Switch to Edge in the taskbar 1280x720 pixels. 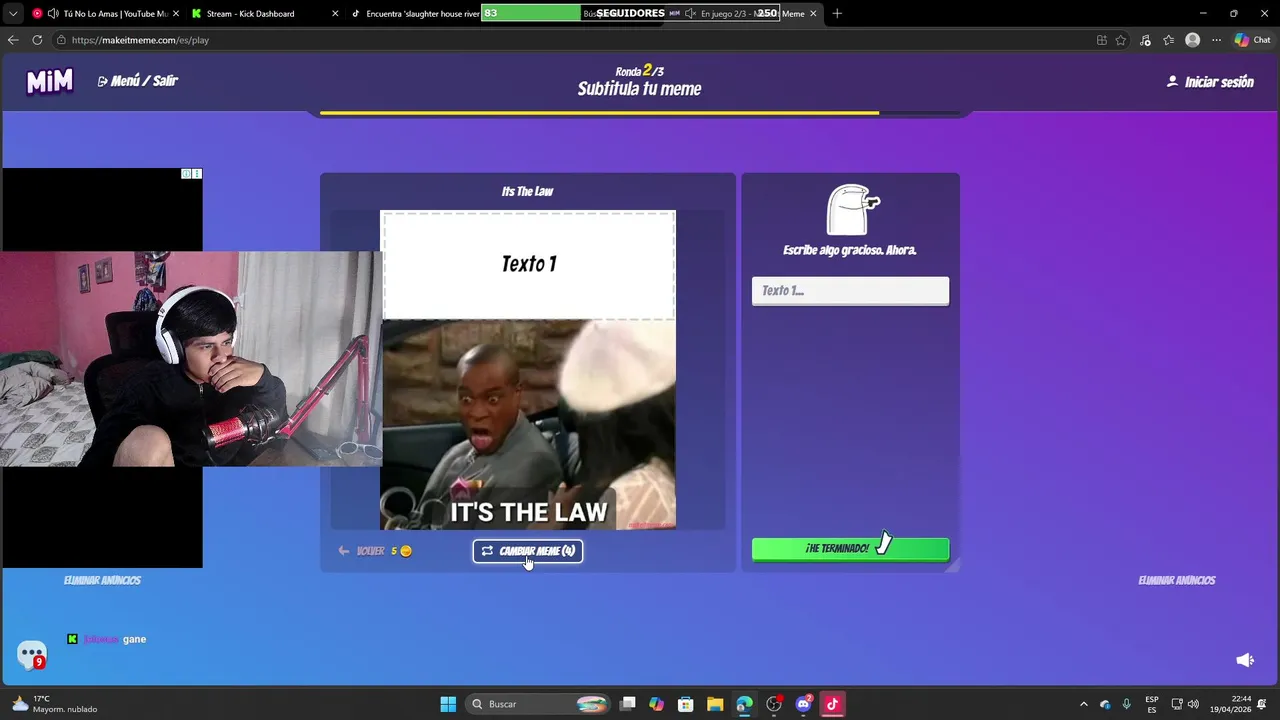click(744, 704)
